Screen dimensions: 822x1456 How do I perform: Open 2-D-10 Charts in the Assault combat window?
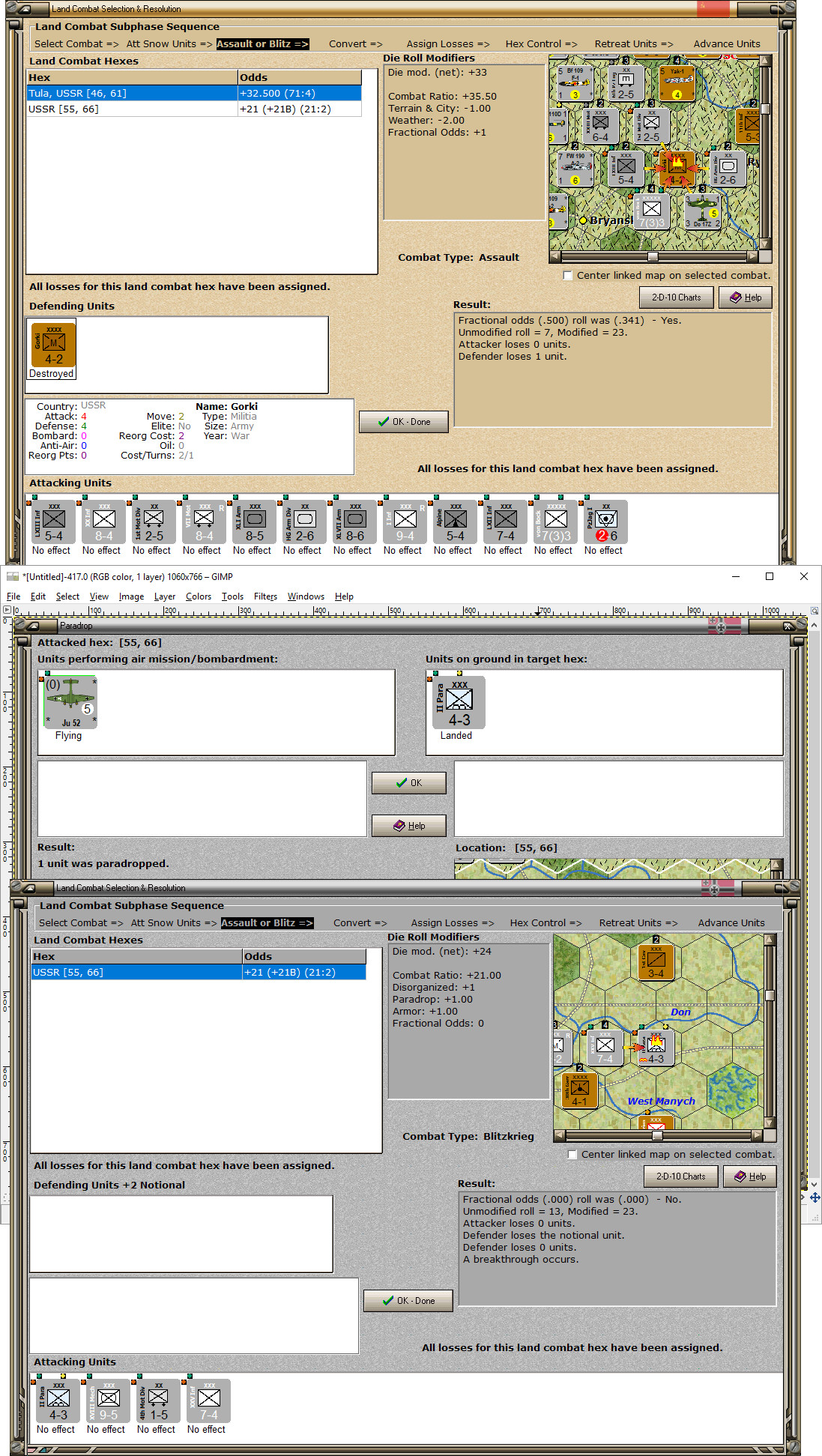pyautogui.click(x=676, y=297)
